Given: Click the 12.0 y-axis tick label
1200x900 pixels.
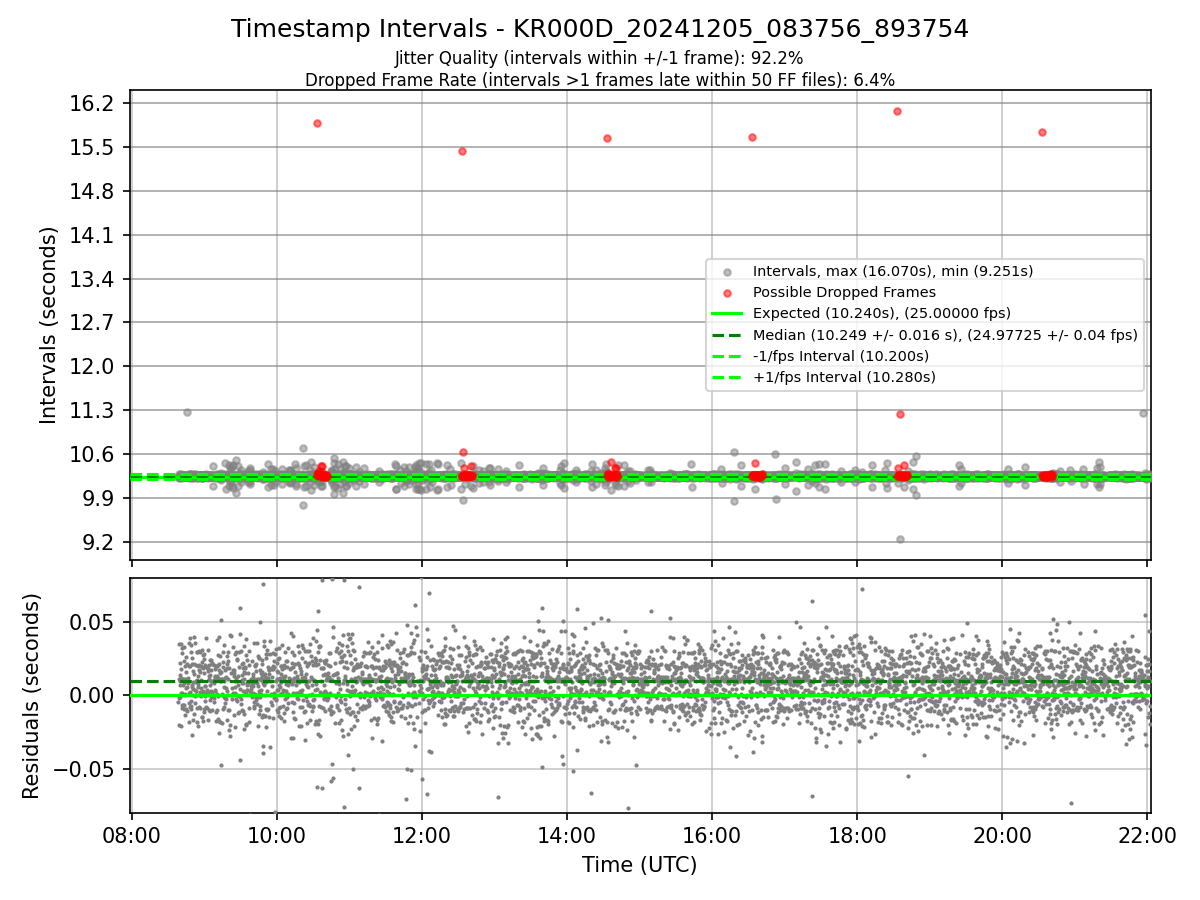Looking at the screenshot, I should tap(94, 367).
